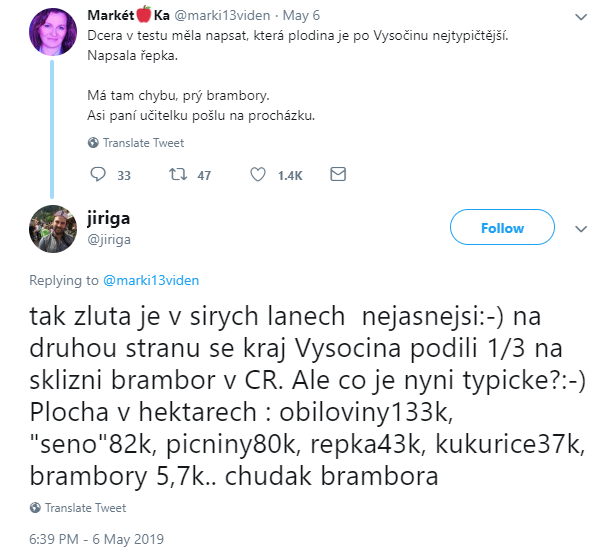Follow the jiriga account
Viewport: 614px width, 550px height.
coord(502,227)
